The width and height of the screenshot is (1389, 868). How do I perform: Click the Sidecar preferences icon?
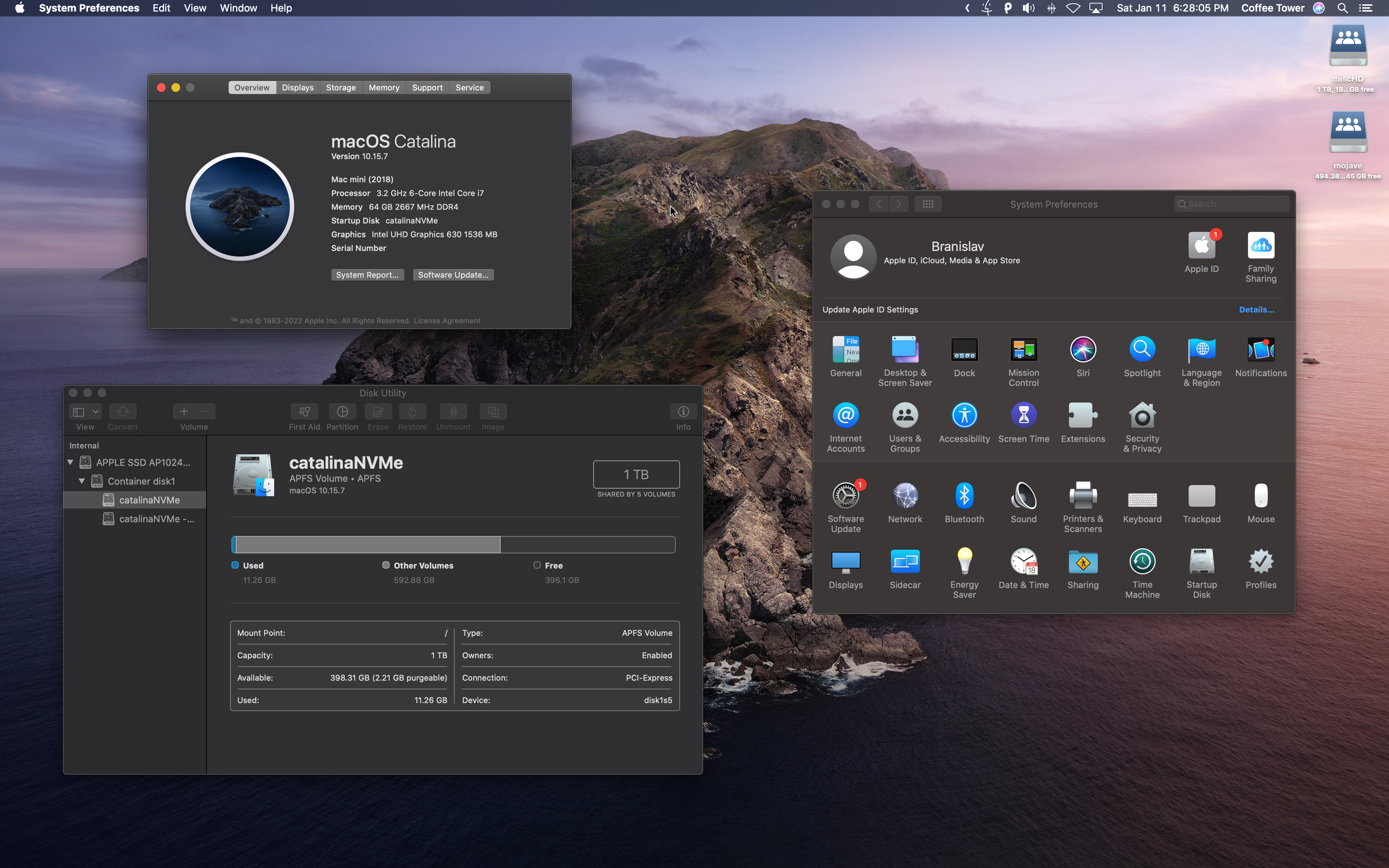click(905, 562)
